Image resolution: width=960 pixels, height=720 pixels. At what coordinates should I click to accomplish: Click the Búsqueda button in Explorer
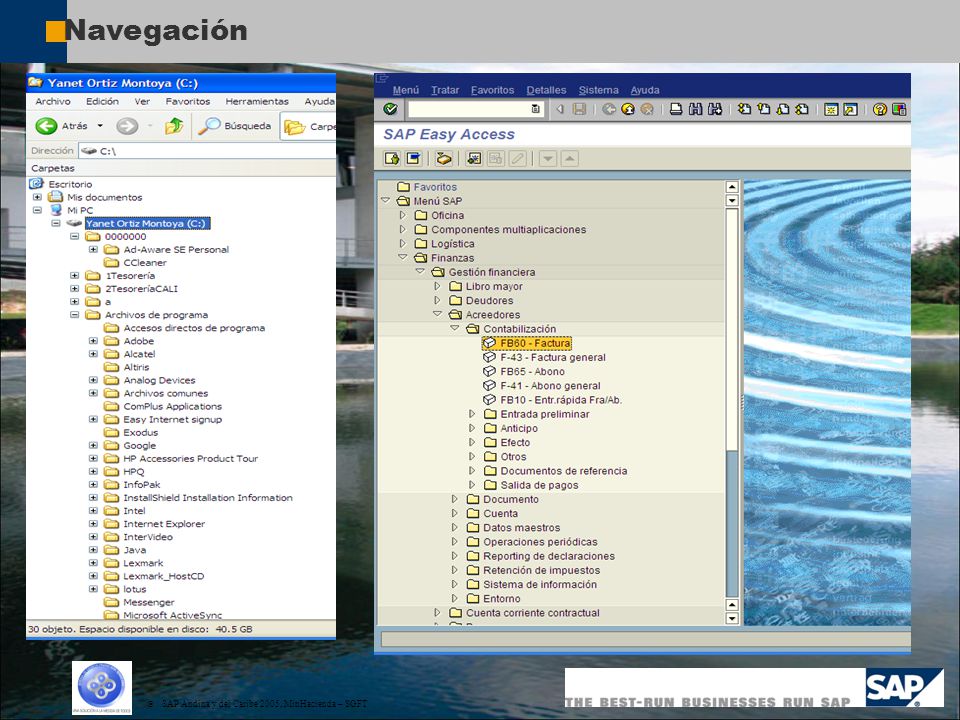click(x=235, y=126)
